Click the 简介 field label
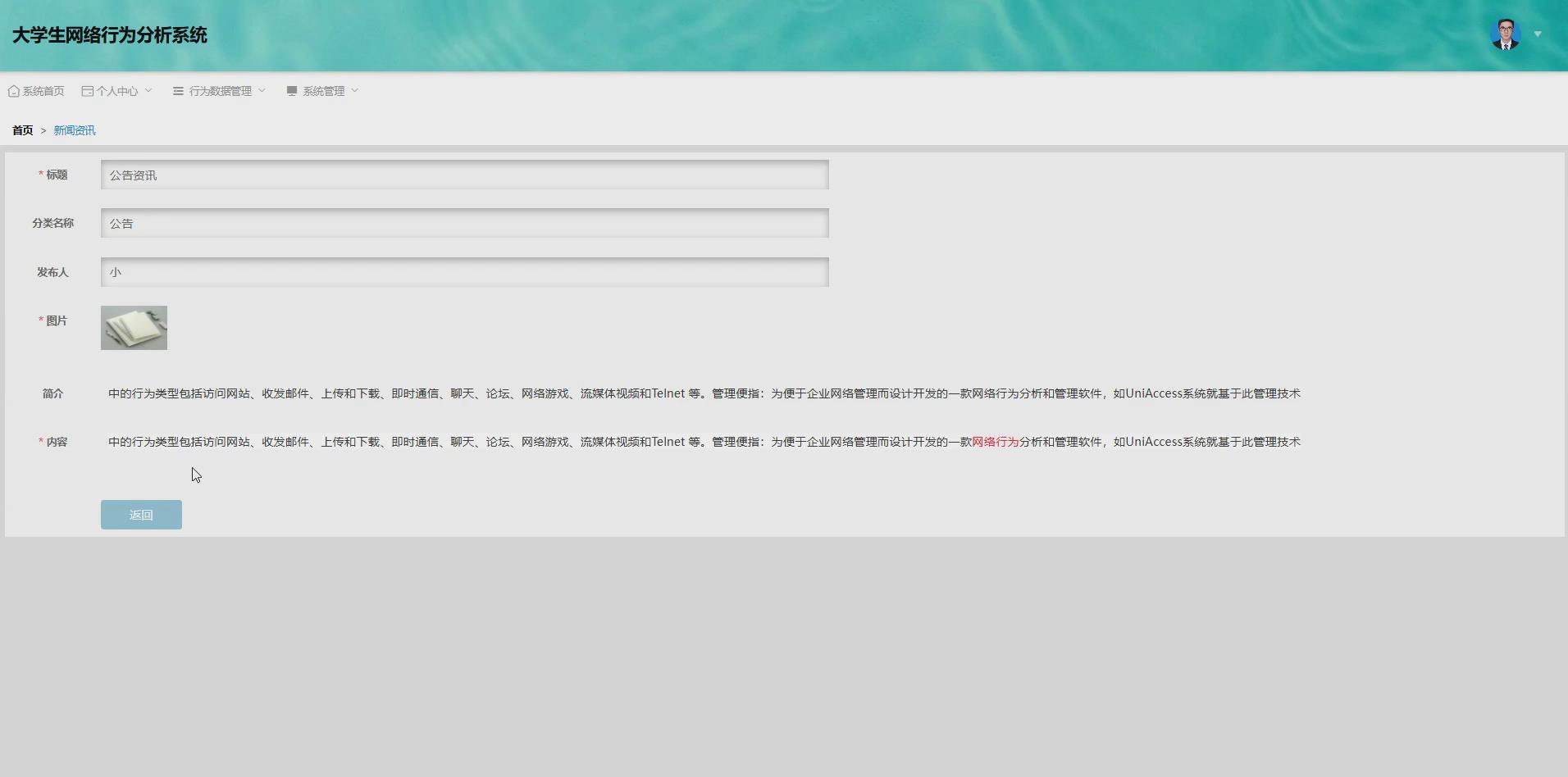This screenshot has height=777, width=1568. (52, 393)
